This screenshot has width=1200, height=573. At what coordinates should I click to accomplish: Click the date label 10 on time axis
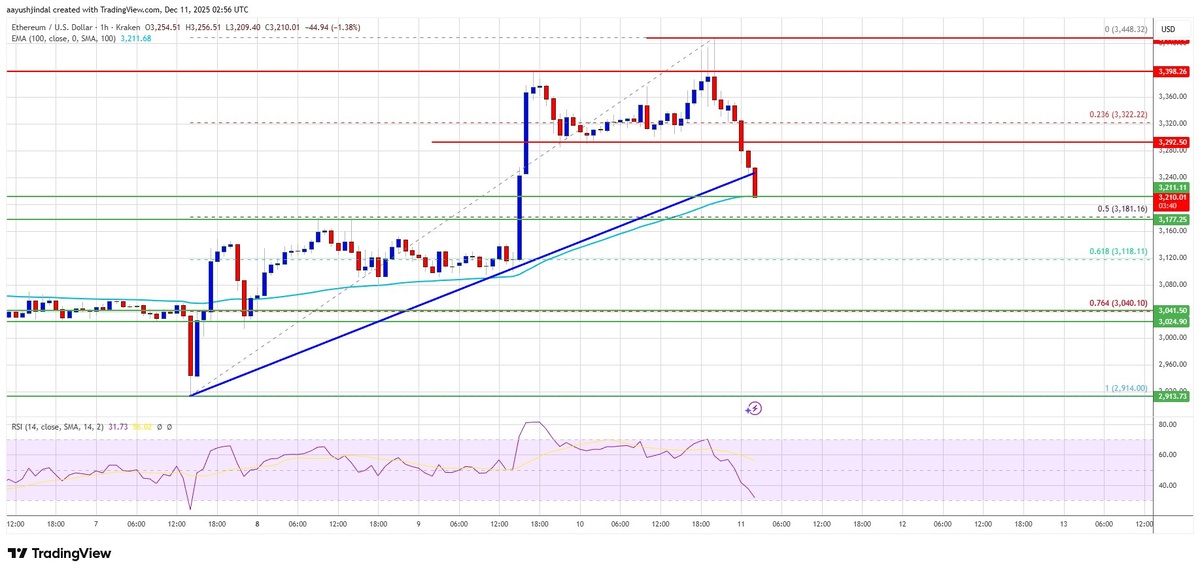(x=580, y=523)
